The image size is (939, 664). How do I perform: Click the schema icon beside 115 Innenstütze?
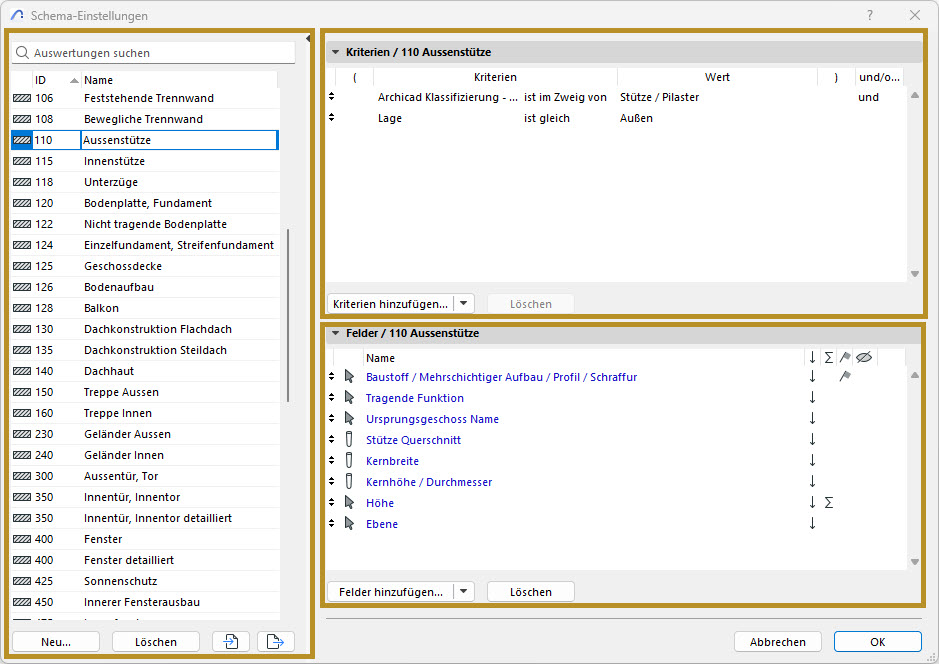tap(22, 161)
